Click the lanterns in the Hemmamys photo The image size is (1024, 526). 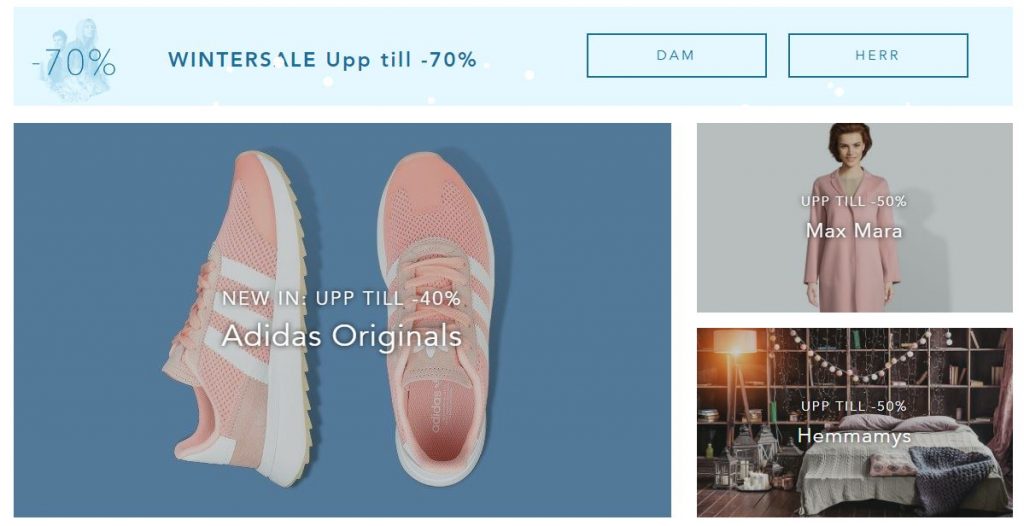pyautogui.click(x=751, y=457)
